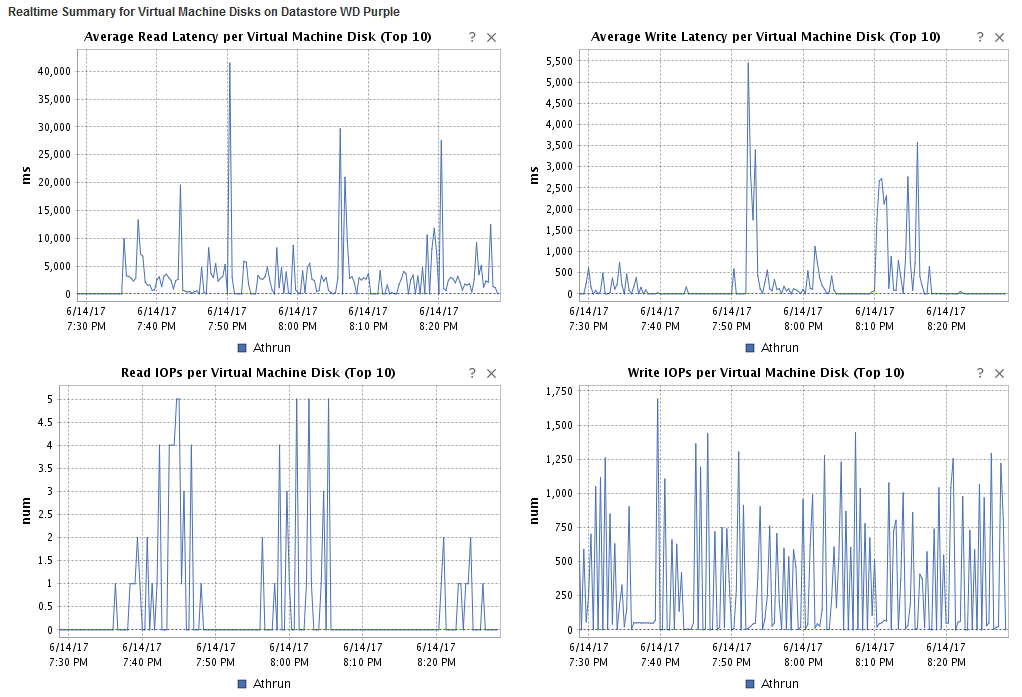This screenshot has width=1022, height=697.
Task: Close the Average Write Latency chart
Action: [999, 36]
